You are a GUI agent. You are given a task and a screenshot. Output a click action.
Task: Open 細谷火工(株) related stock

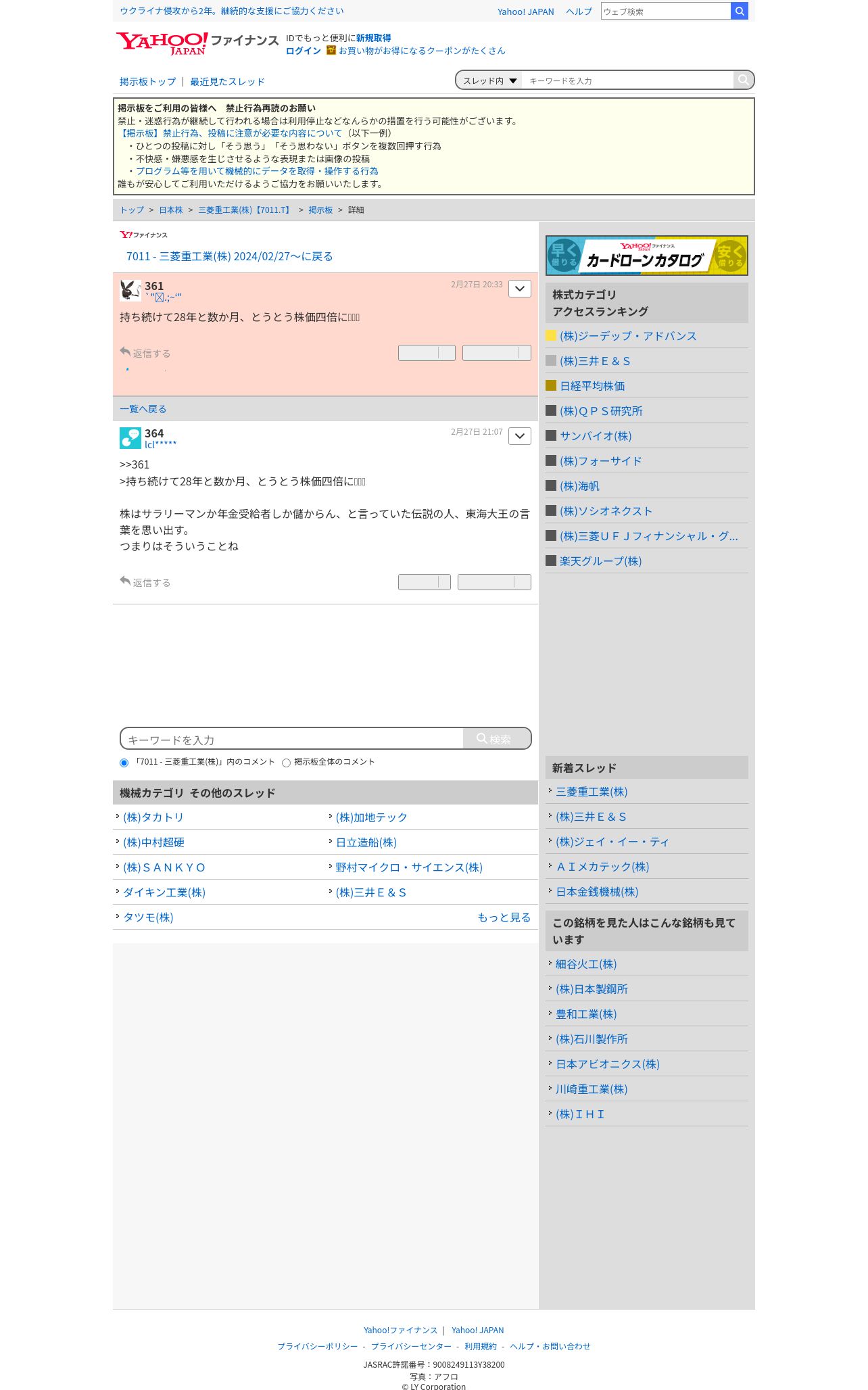[x=586, y=964]
